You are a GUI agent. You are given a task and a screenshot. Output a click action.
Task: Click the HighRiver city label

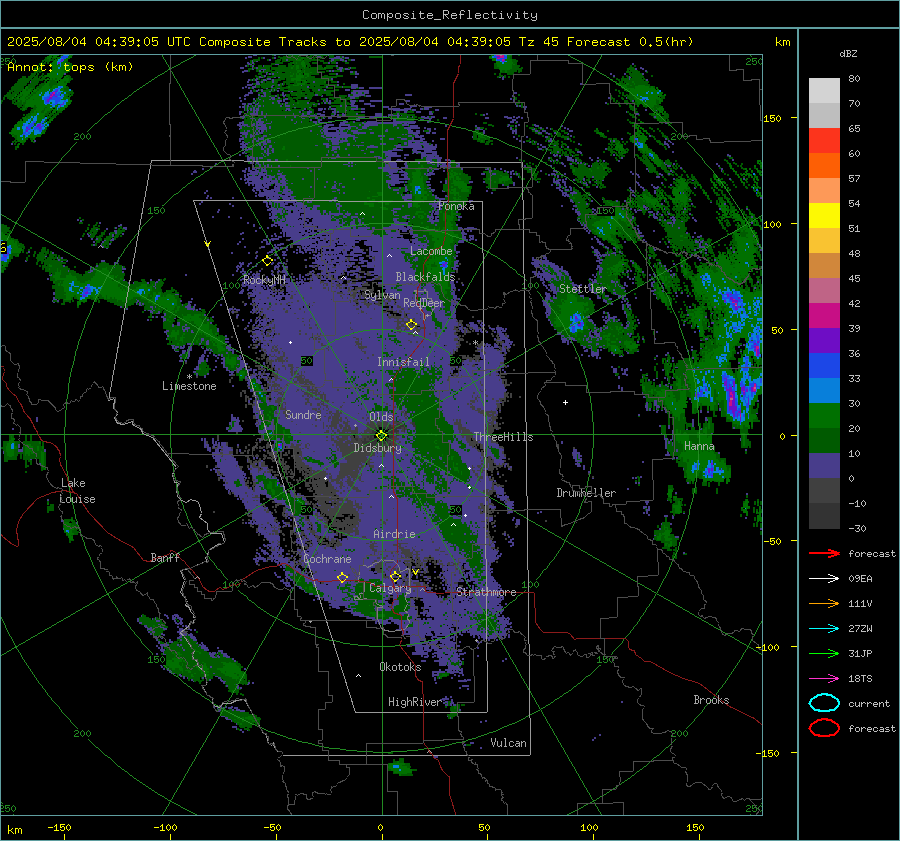point(414,702)
